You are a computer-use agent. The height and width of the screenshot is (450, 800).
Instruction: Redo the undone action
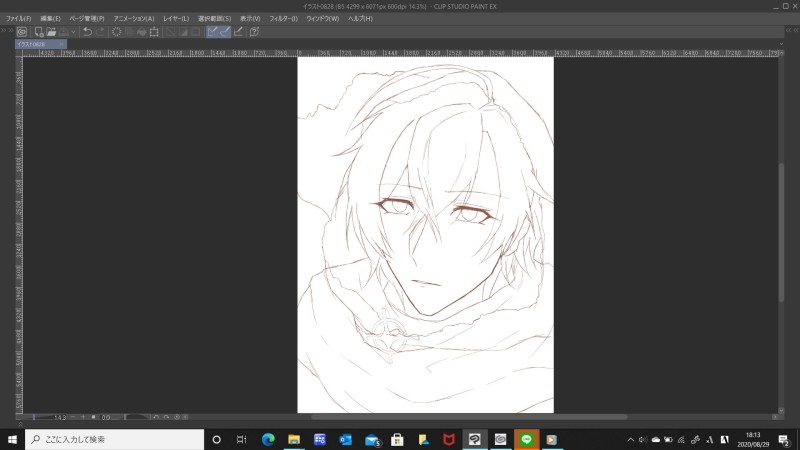[x=100, y=32]
